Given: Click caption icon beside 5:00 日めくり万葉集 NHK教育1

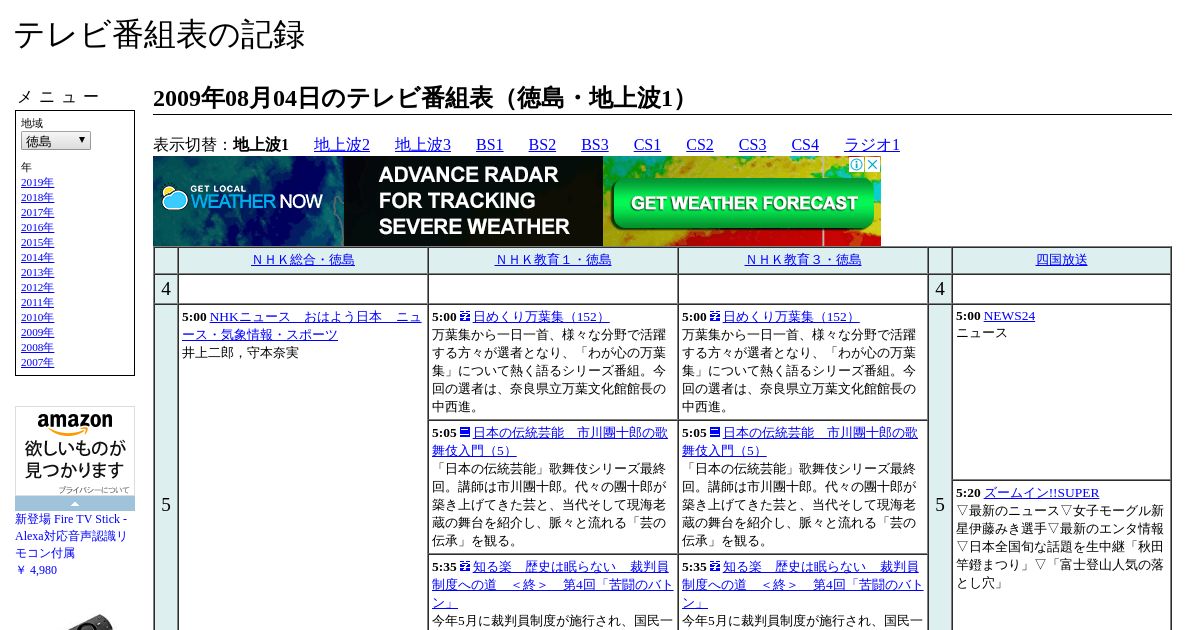Looking at the screenshot, I should 465,316.
